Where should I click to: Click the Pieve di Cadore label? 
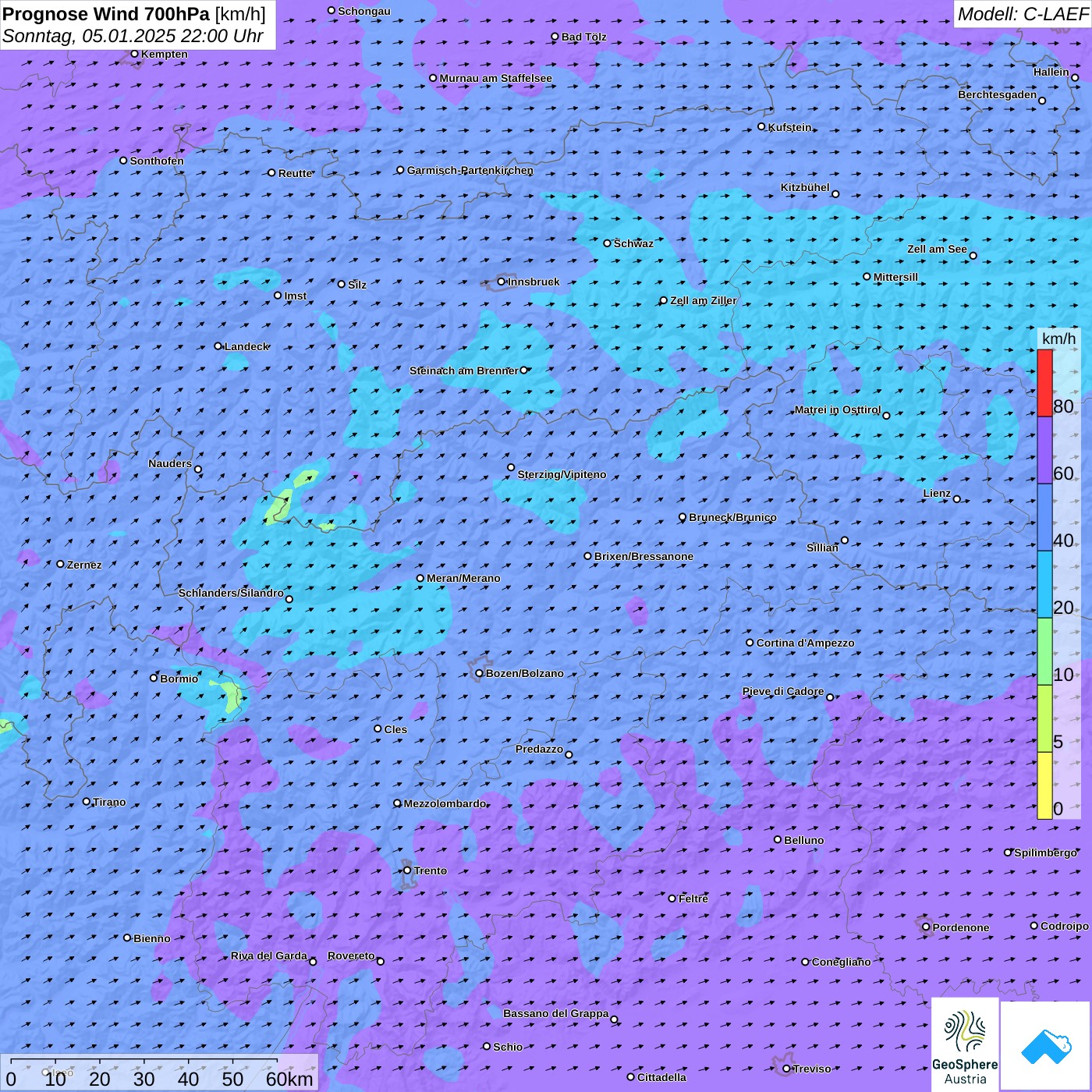pos(782,691)
